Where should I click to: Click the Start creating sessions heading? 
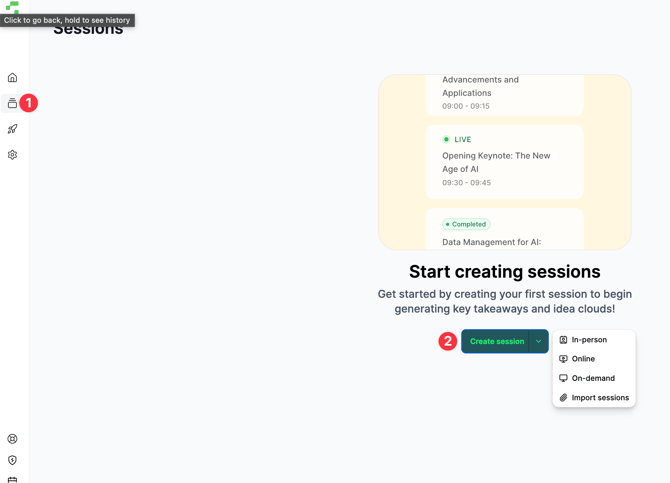(504, 272)
